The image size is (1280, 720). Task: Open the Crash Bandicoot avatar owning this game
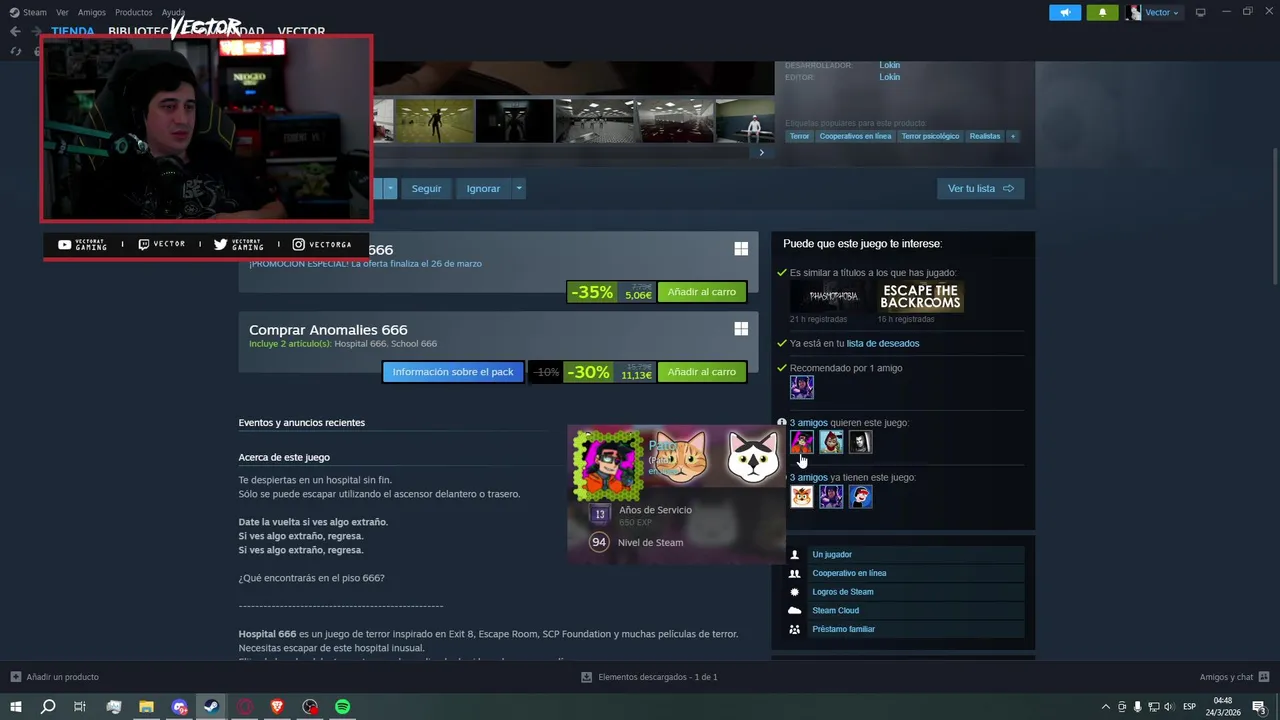pos(802,496)
